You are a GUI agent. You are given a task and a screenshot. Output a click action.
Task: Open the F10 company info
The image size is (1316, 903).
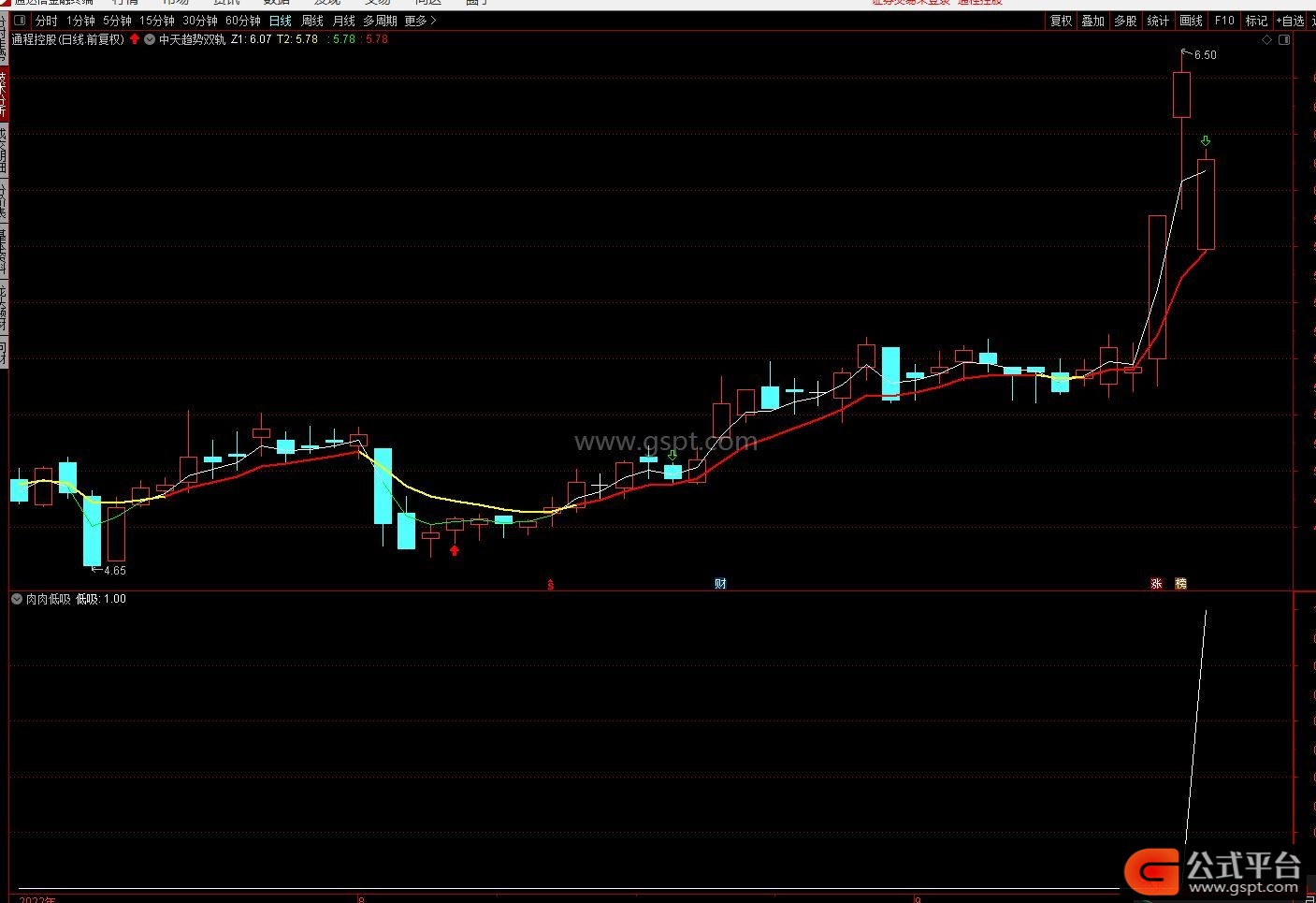[x=1223, y=21]
